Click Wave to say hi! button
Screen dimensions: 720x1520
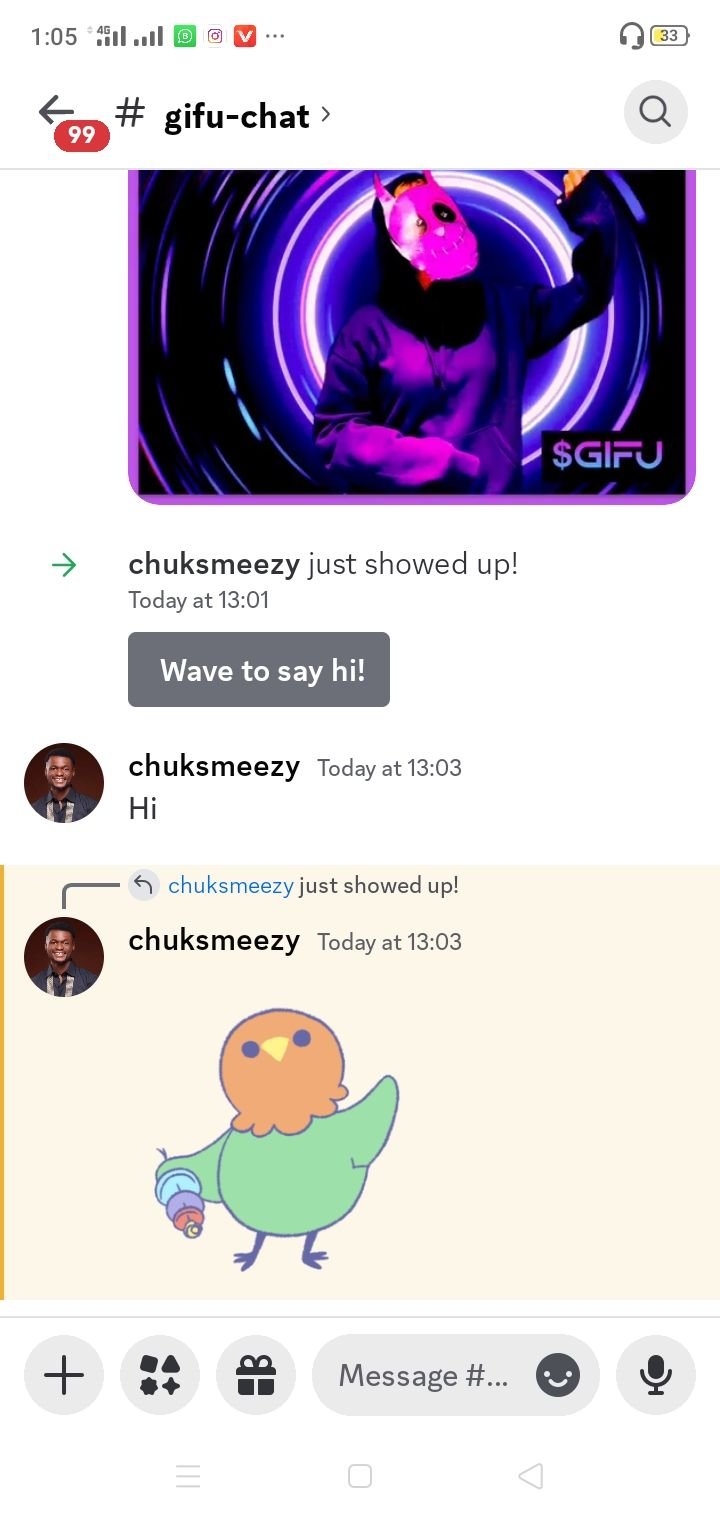click(259, 669)
